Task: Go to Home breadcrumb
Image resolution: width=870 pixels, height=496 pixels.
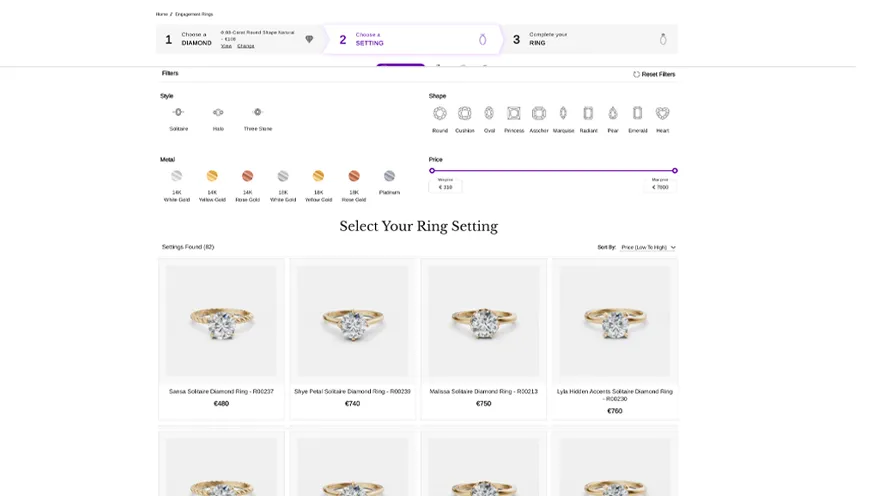Action: (161, 14)
